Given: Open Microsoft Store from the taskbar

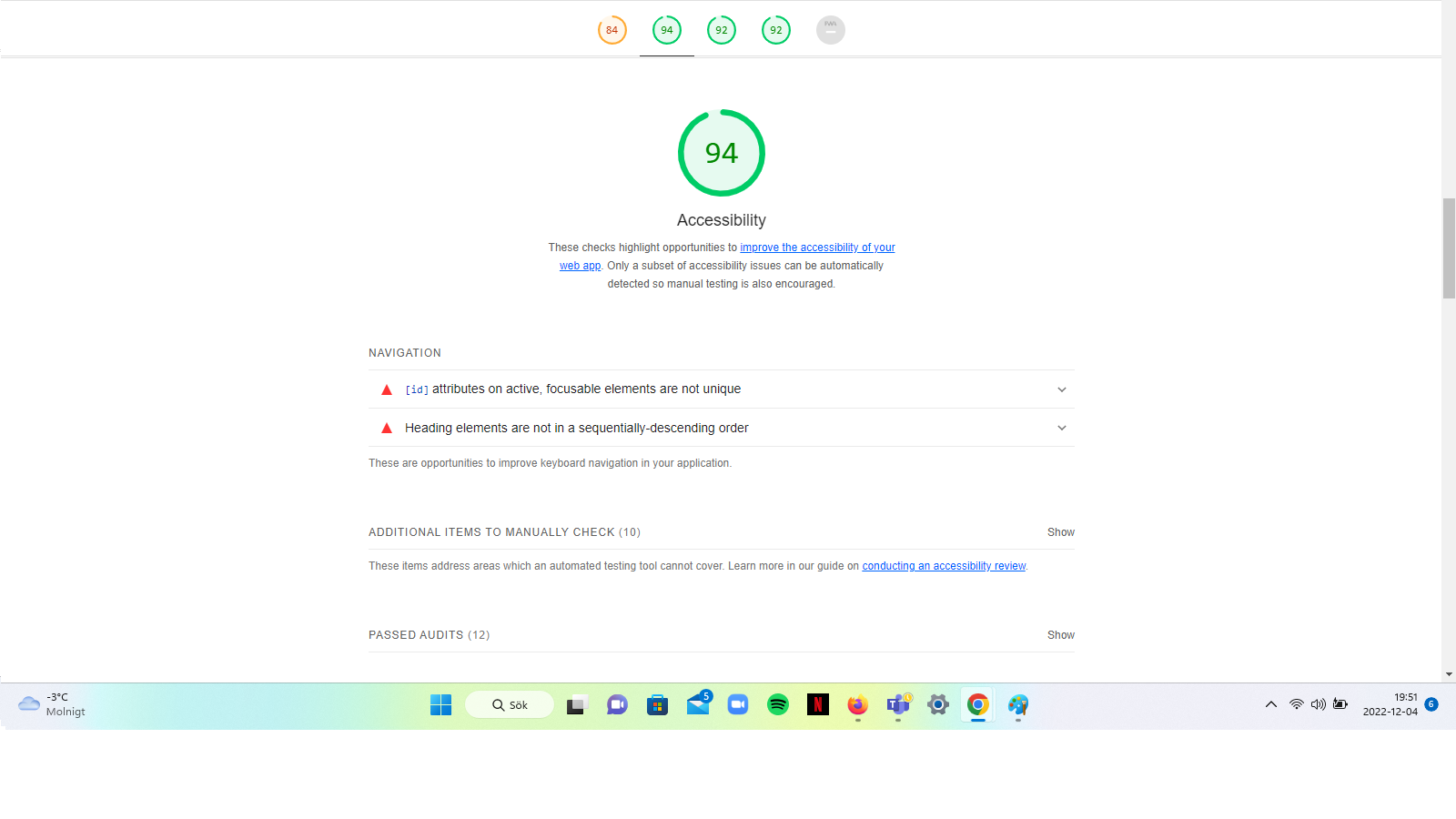Looking at the screenshot, I should pos(657,705).
